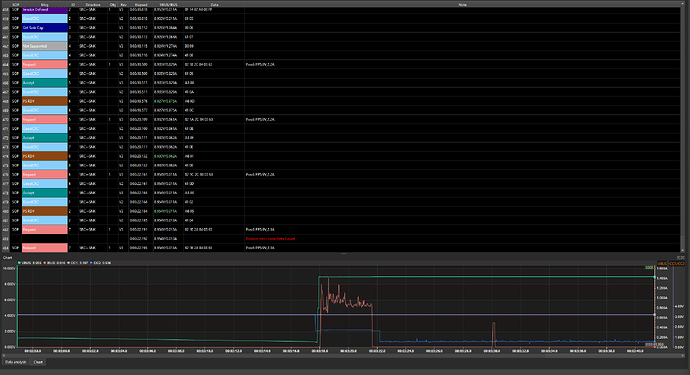Viewport: 690px width, 375px height.
Task: Select the PS RDY message in row 480
Action: pyautogui.click(x=44, y=211)
